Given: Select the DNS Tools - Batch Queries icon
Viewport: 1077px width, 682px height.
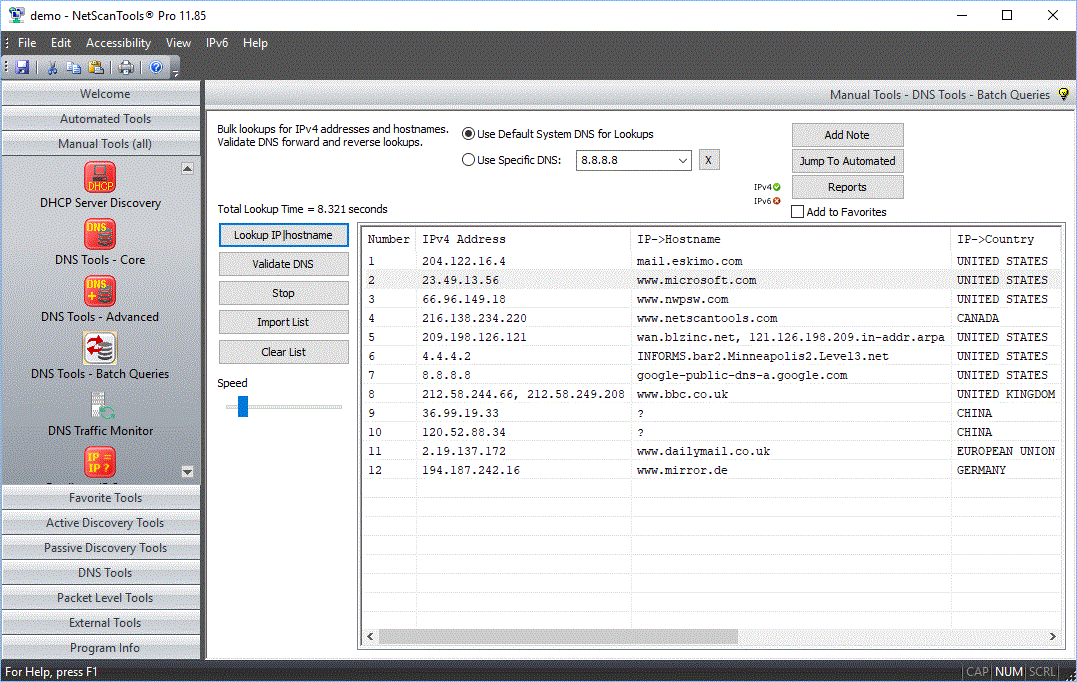Looking at the screenshot, I should pos(100,348).
